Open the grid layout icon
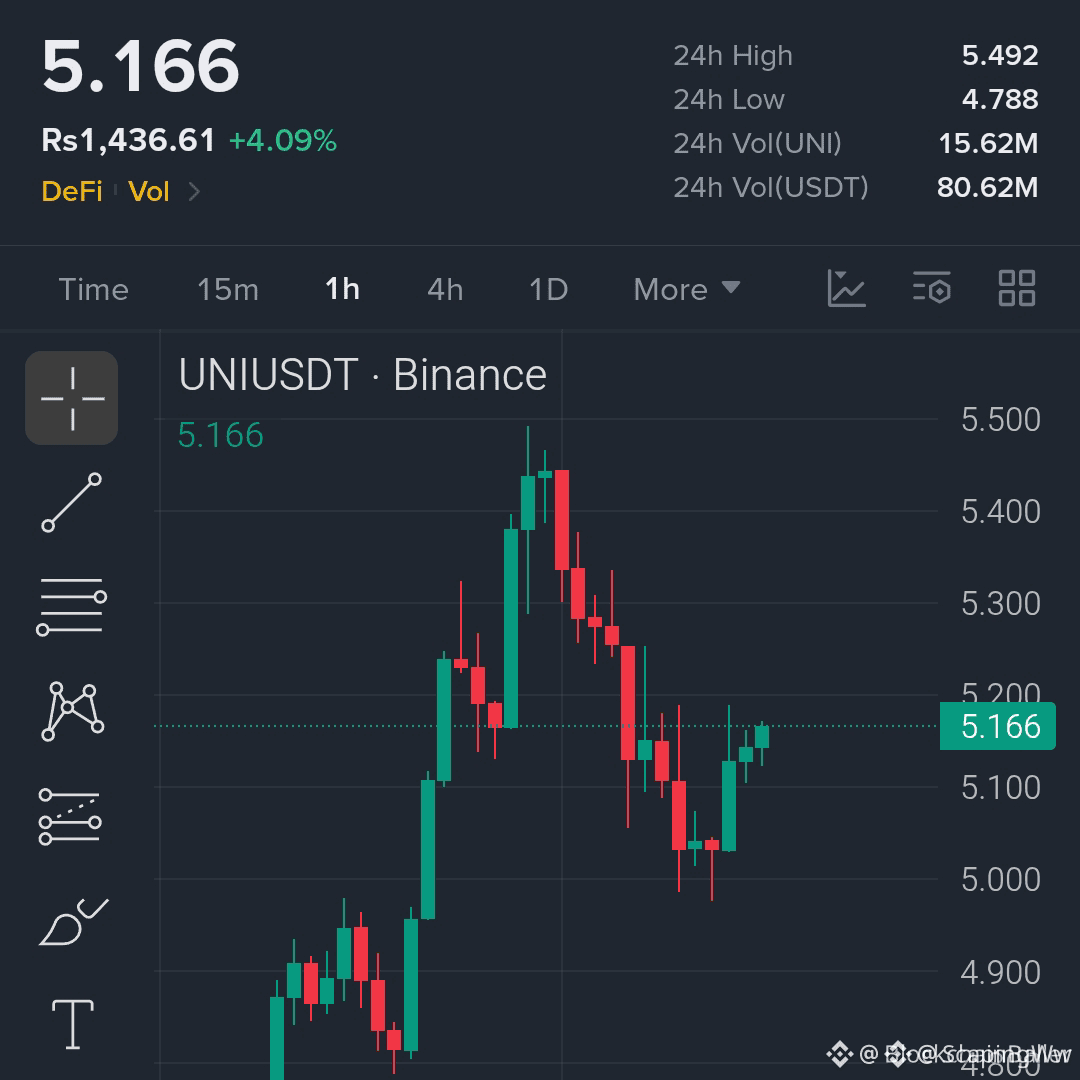The height and width of the screenshot is (1080, 1080). coord(1017,288)
